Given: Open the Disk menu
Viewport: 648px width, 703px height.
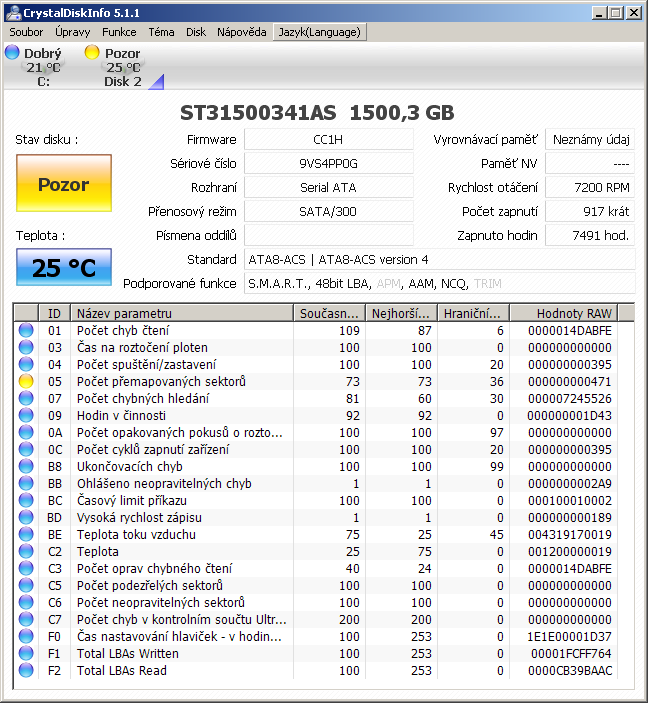Looking at the screenshot, I should coord(196,32).
